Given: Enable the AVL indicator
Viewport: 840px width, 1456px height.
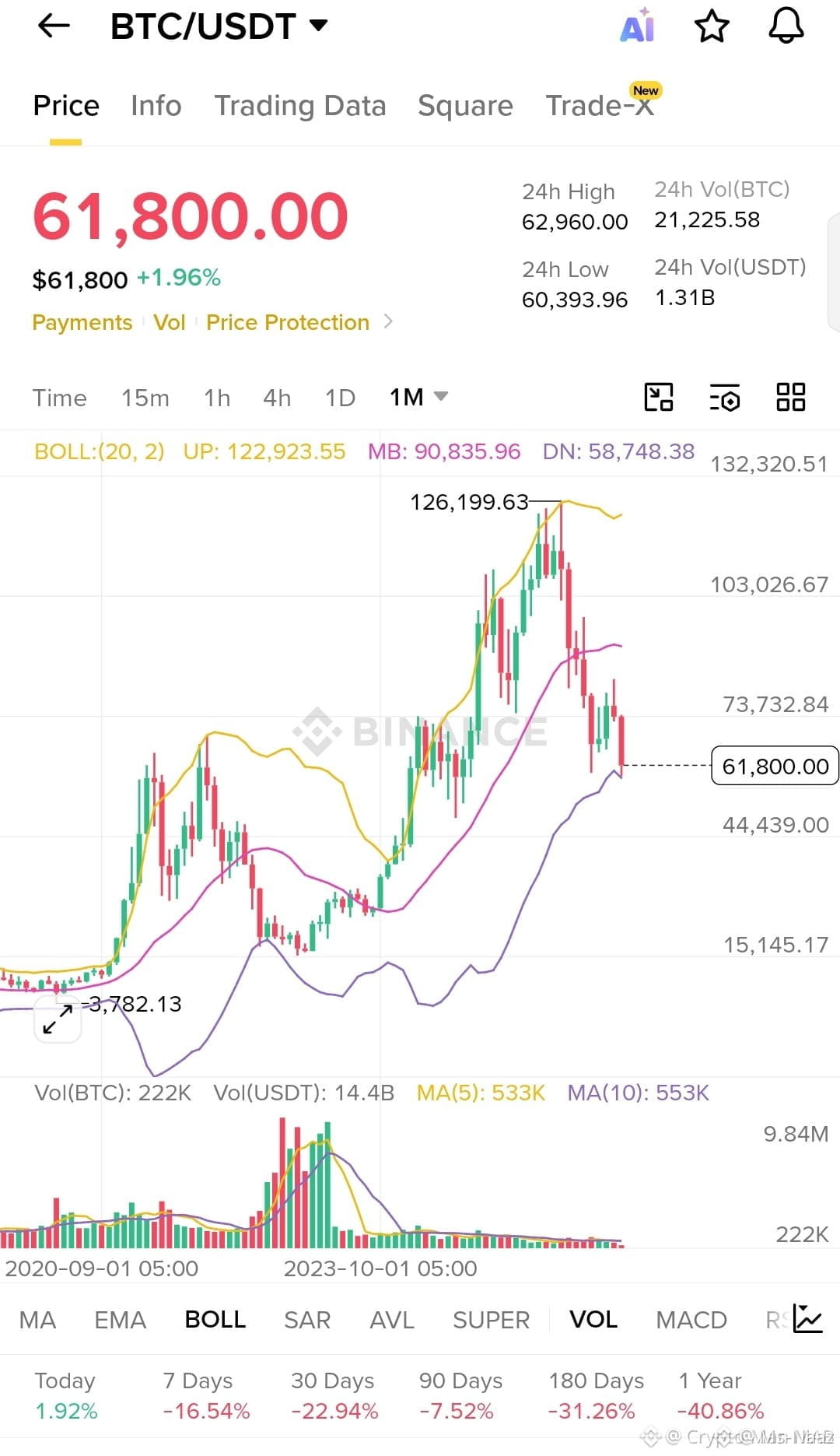Looking at the screenshot, I should coord(392,1320).
